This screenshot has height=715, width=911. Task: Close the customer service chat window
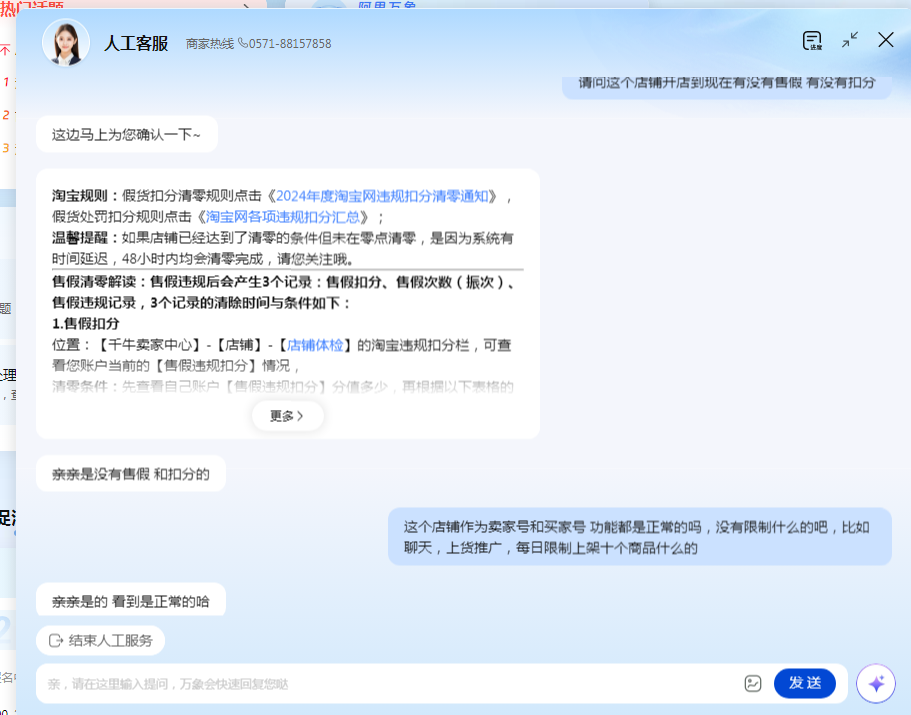tap(885, 39)
